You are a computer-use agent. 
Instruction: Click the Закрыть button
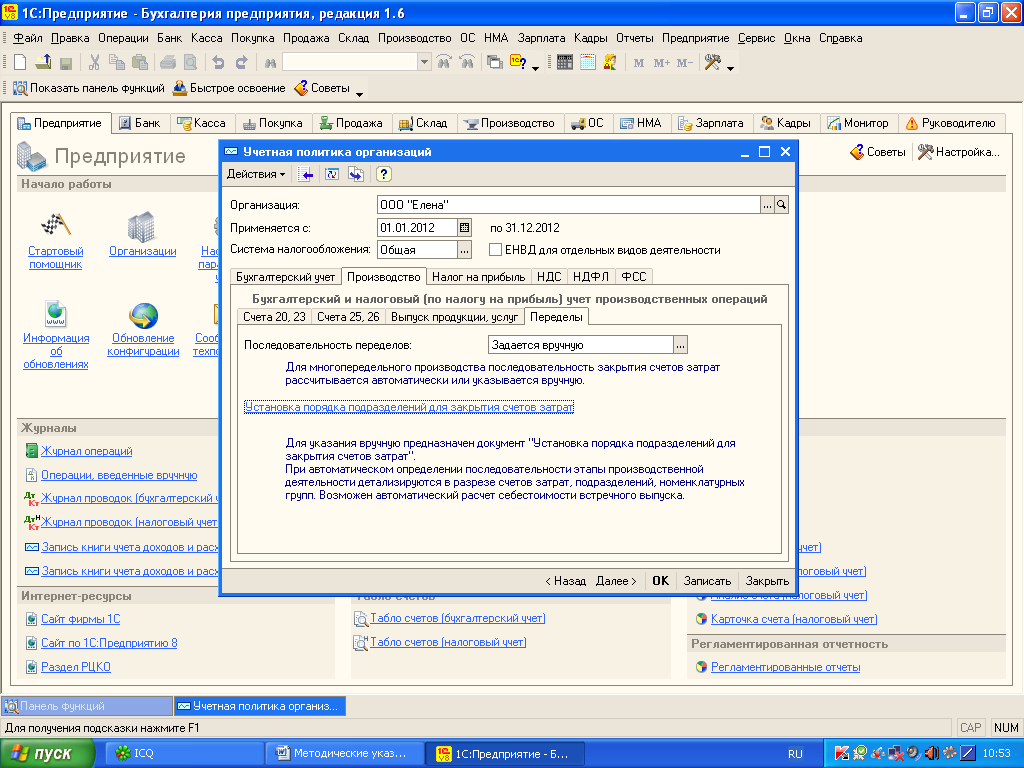[x=767, y=581]
